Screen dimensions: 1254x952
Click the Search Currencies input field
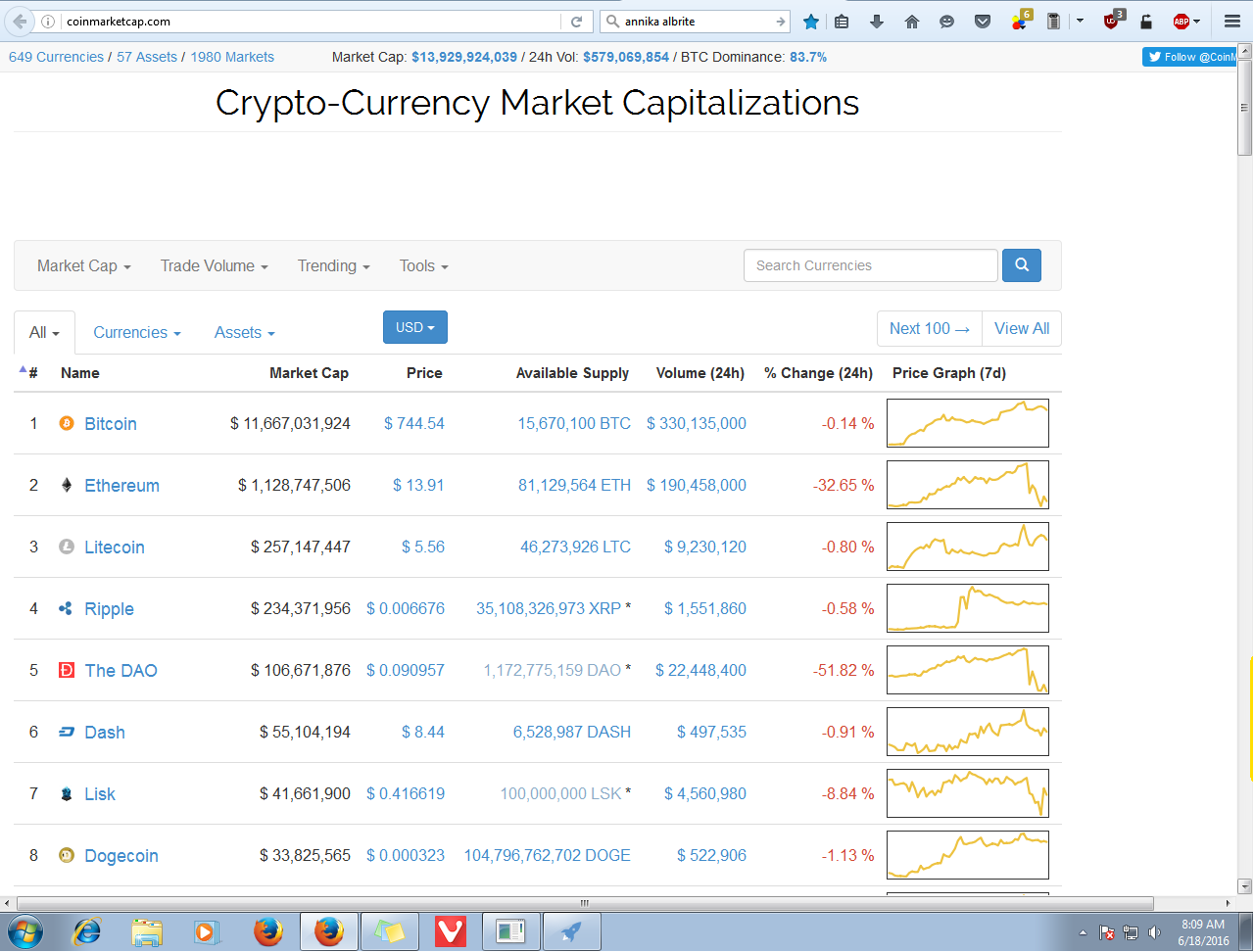pos(871,265)
